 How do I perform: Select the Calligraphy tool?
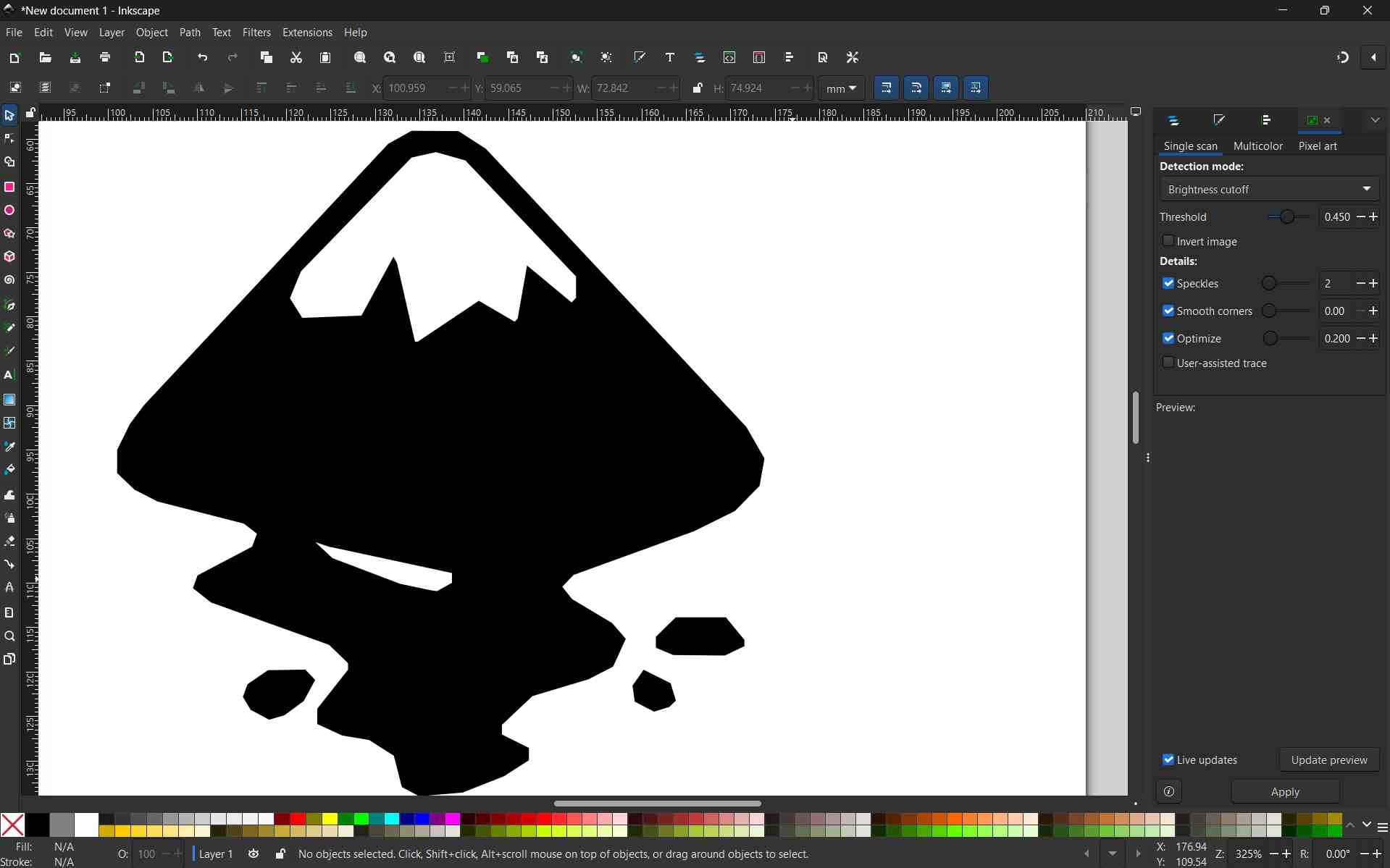click(x=9, y=351)
